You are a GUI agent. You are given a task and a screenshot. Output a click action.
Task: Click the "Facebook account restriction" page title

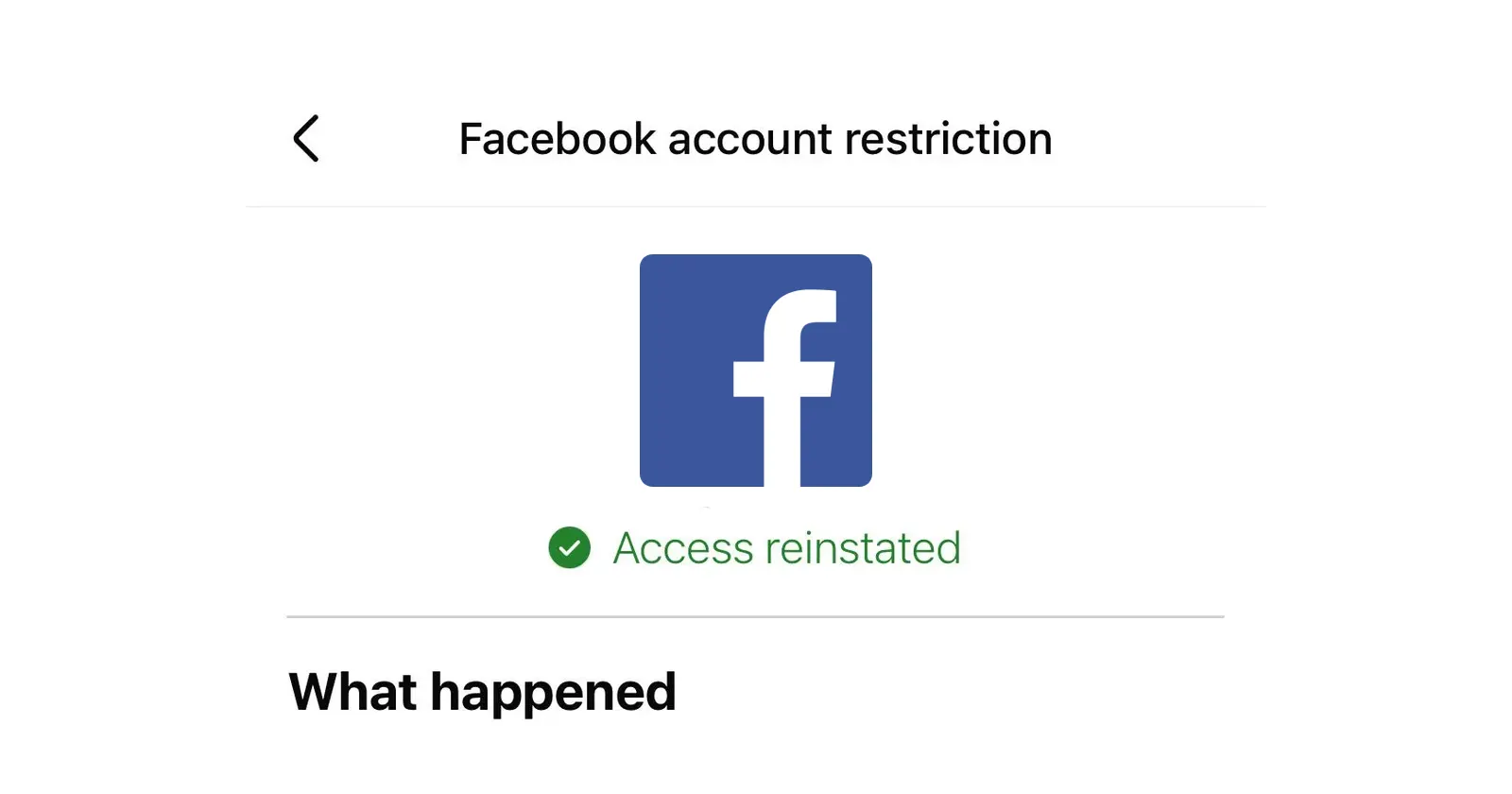click(755, 139)
